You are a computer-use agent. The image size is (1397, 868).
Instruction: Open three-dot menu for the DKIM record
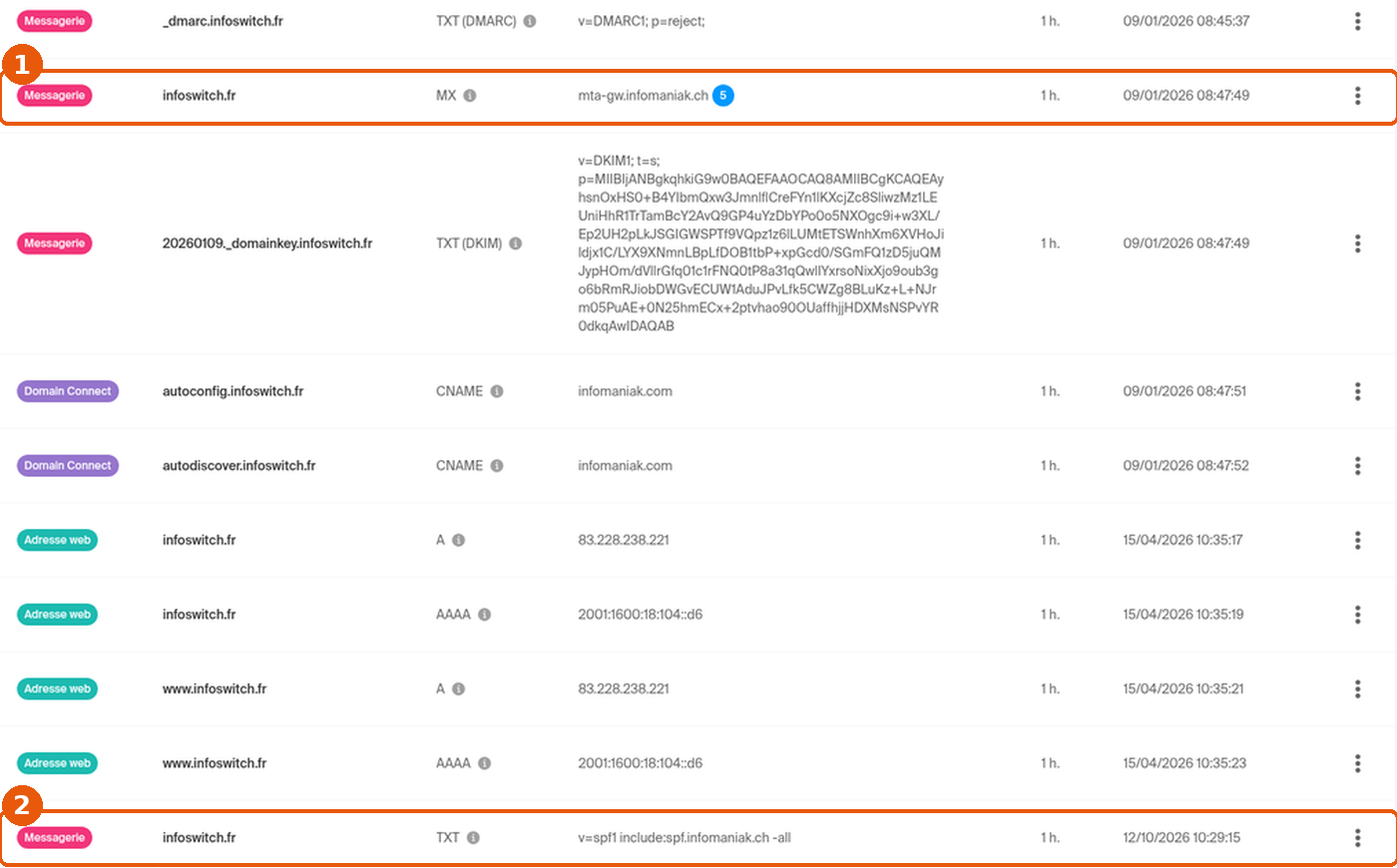(x=1357, y=243)
